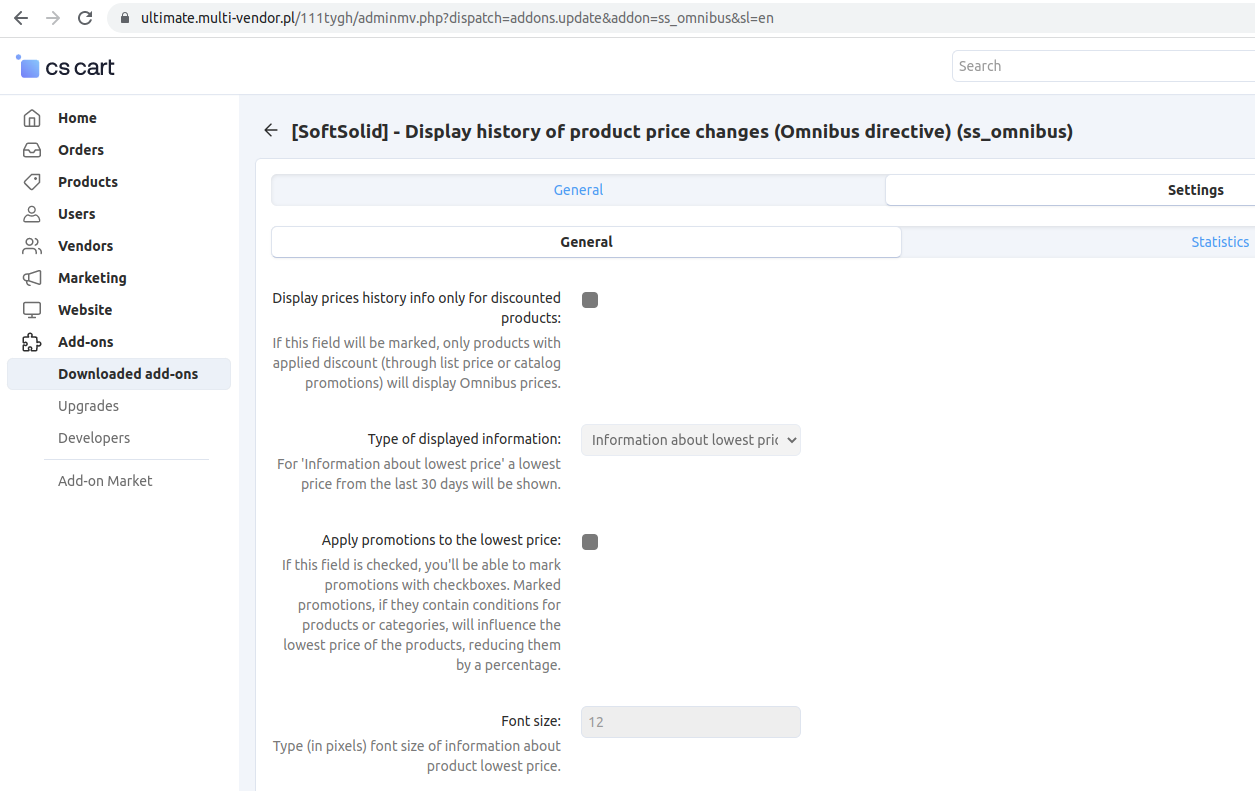Click the Website monitor icon

pos(32,310)
